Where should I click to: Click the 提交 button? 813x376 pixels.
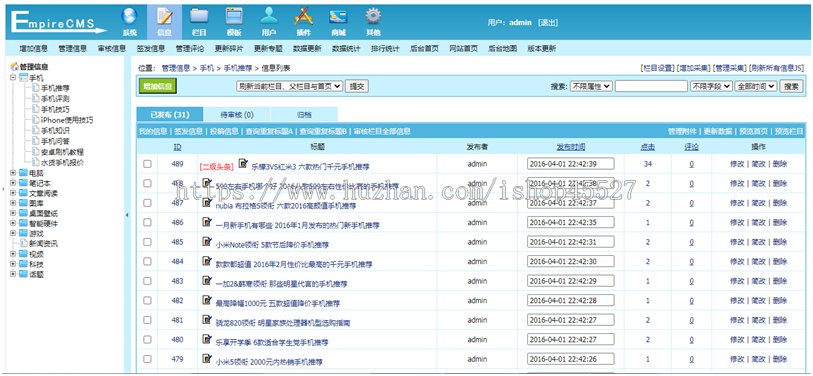357,86
